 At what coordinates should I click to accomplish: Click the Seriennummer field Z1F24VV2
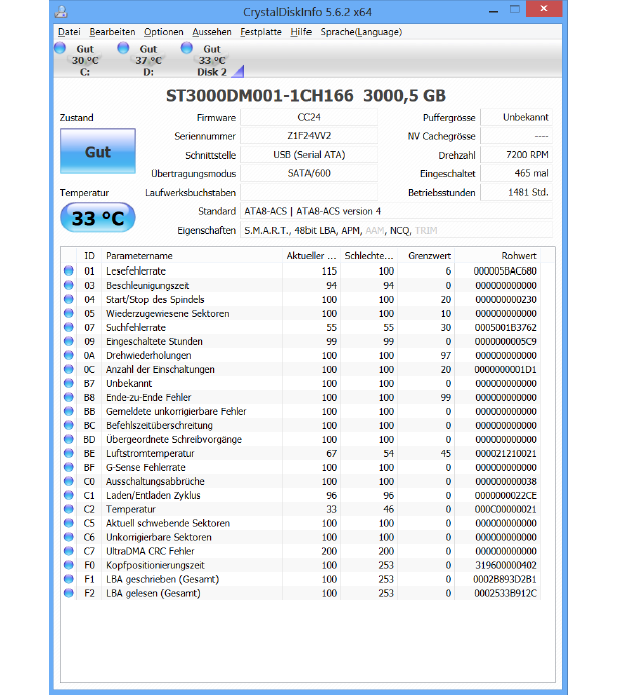coord(309,136)
